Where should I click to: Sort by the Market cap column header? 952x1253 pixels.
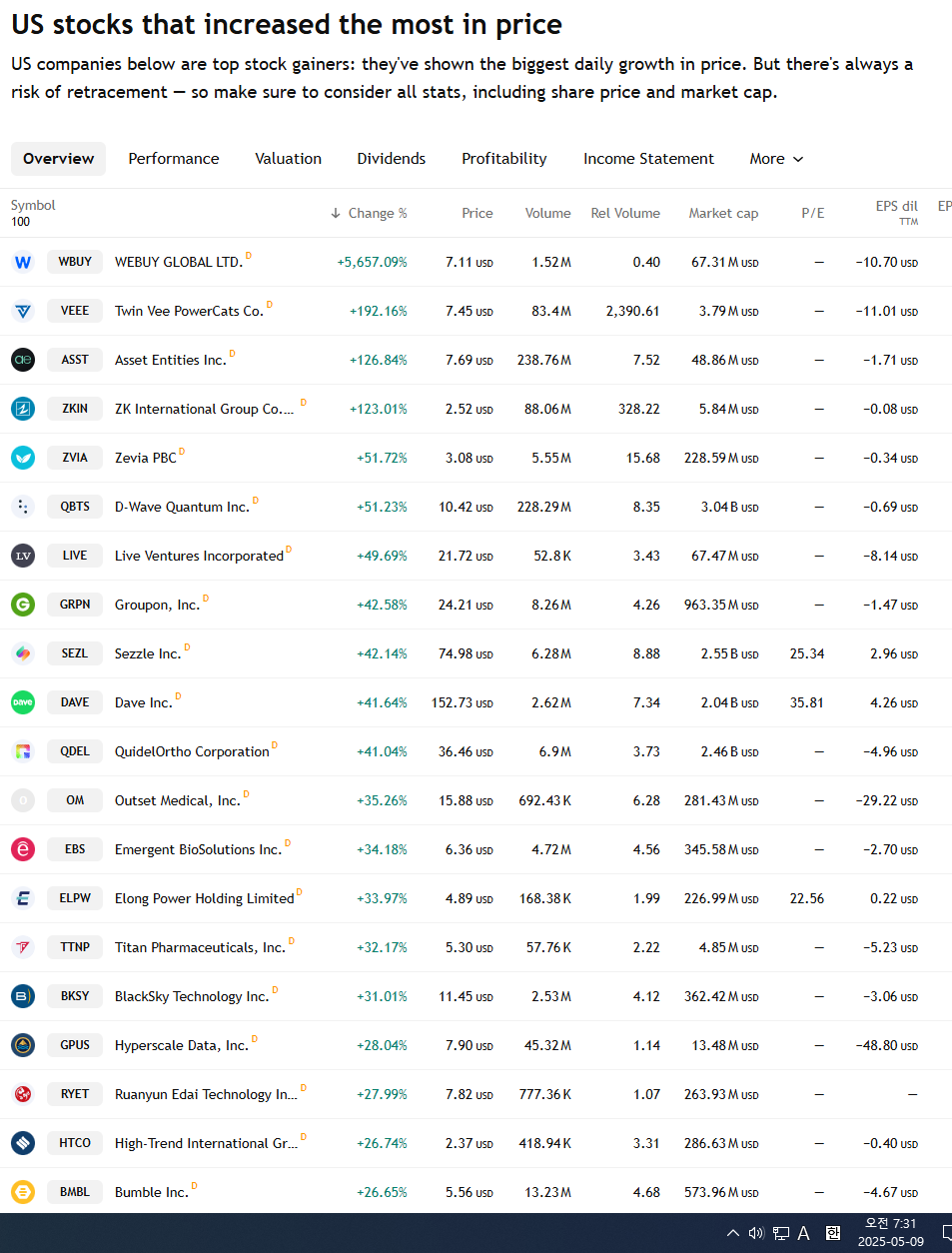723,213
